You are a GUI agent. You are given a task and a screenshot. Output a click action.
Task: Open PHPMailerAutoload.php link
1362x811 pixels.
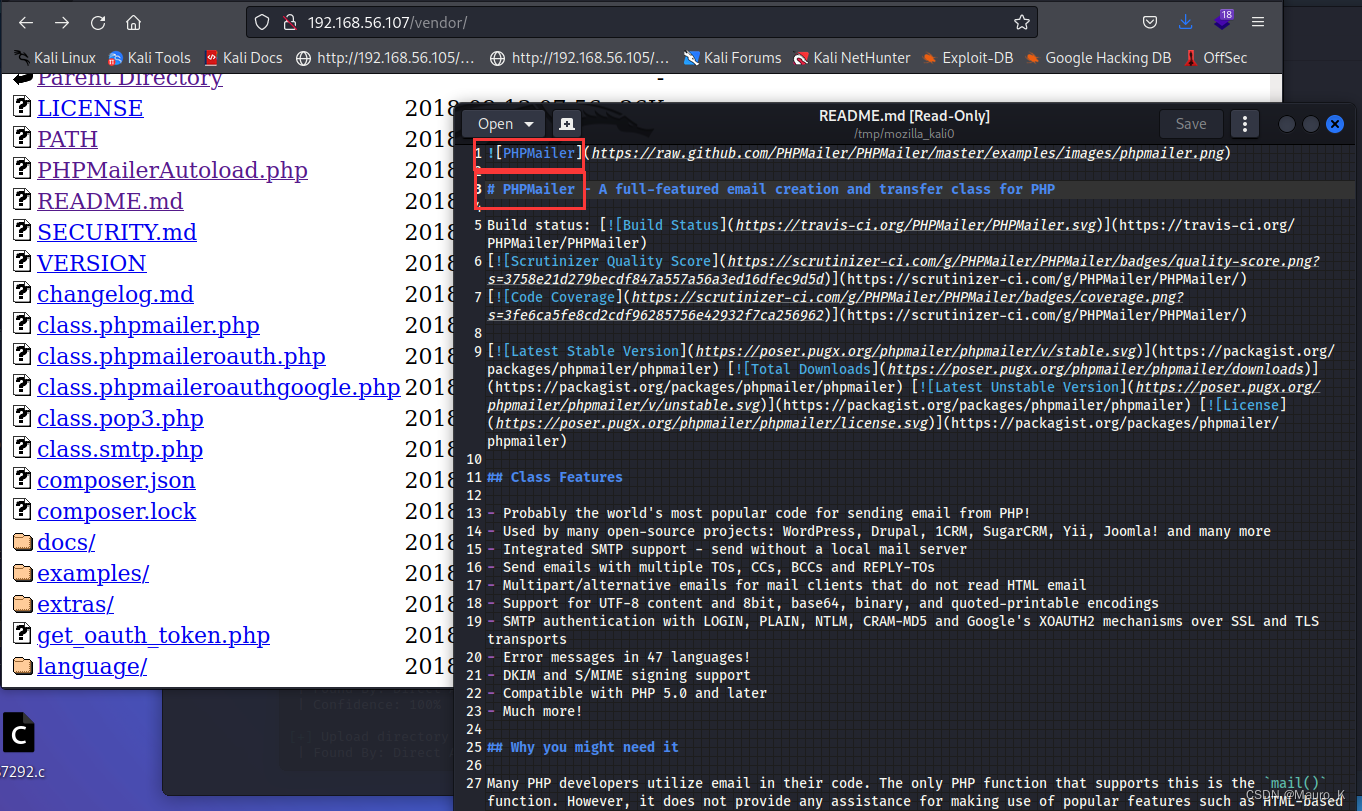pyautogui.click(x=172, y=170)
